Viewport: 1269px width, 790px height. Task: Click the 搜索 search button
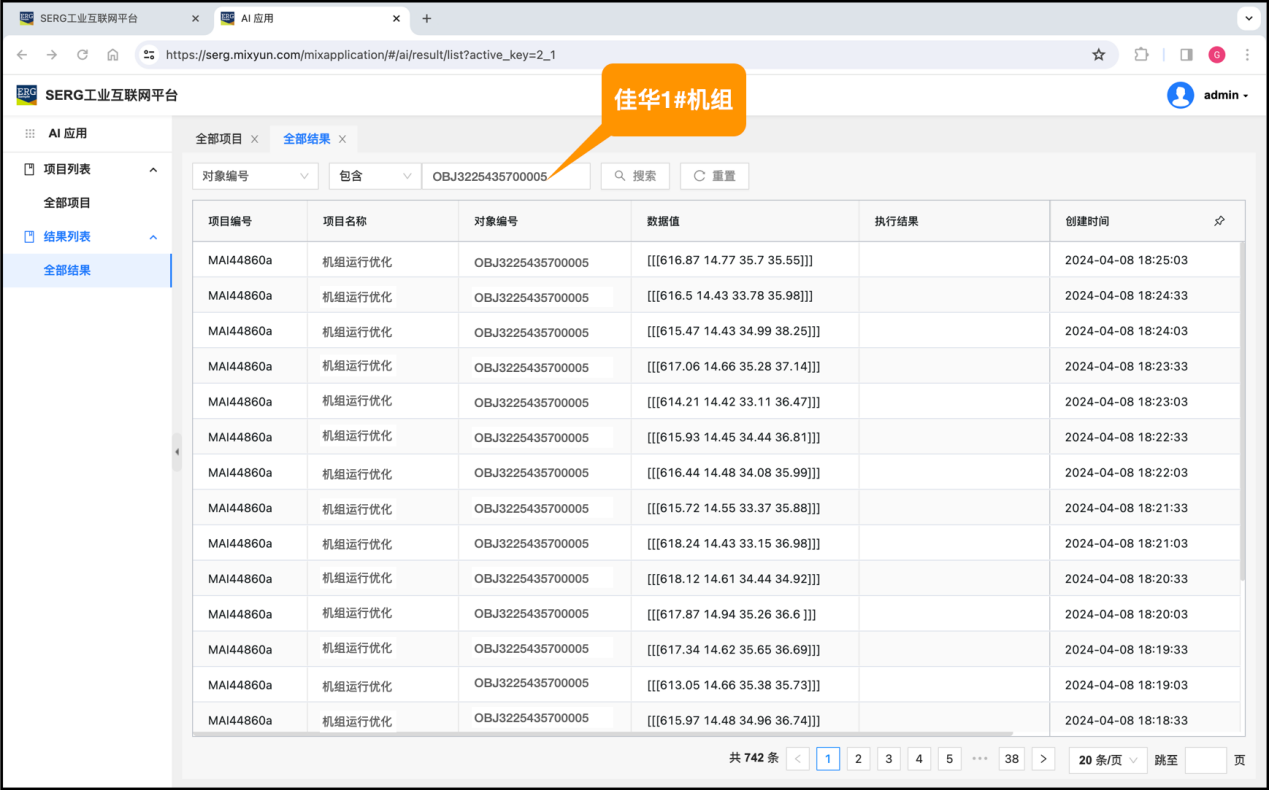636,176
